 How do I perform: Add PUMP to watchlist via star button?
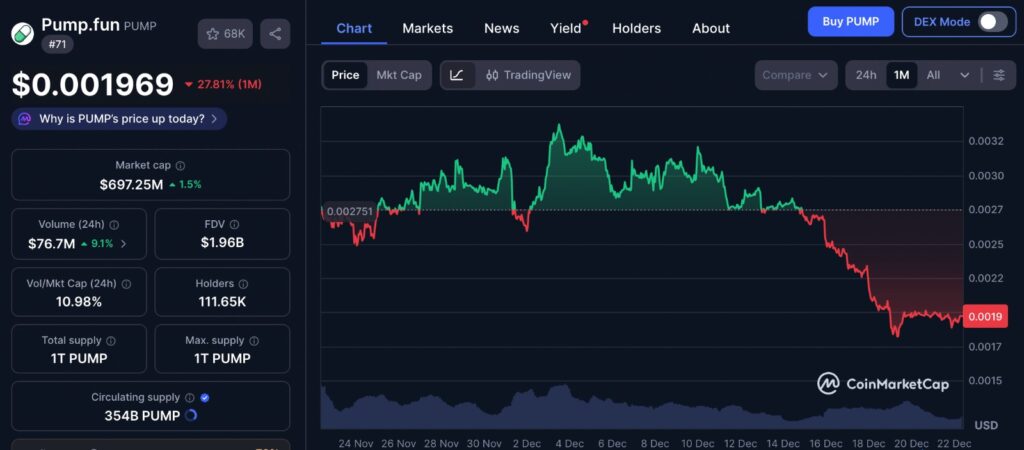[x=225, y=34]
